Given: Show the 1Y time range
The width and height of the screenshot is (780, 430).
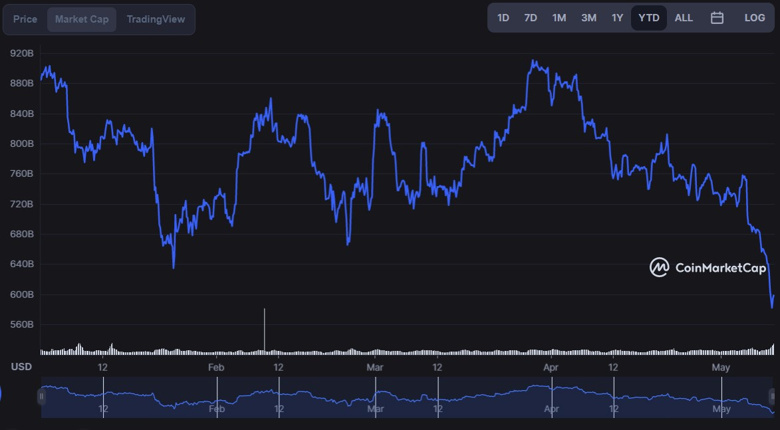Looking at the screenshot, I should [617, 18].
